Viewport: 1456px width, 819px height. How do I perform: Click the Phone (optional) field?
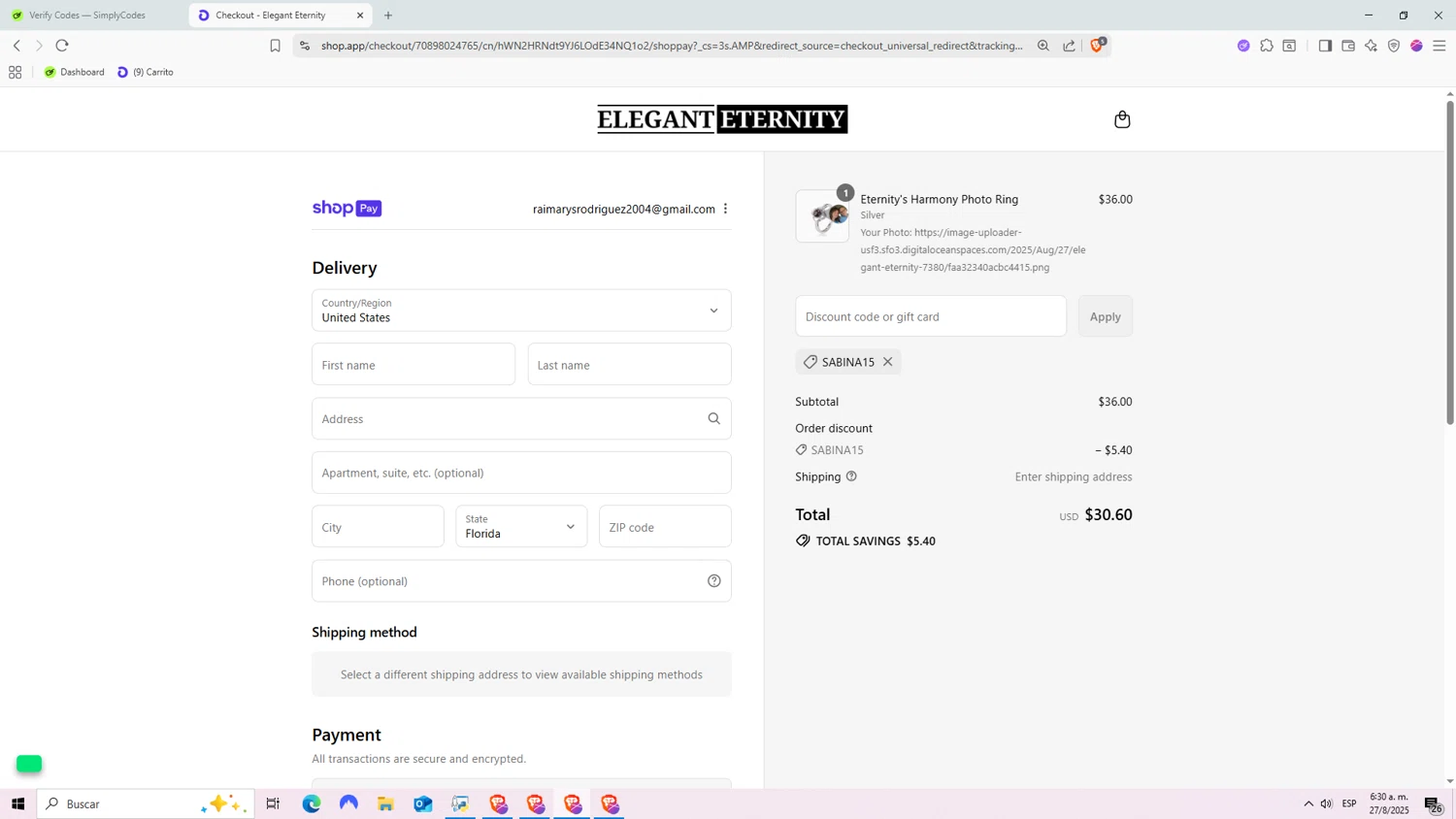click(x=521, y=580)
